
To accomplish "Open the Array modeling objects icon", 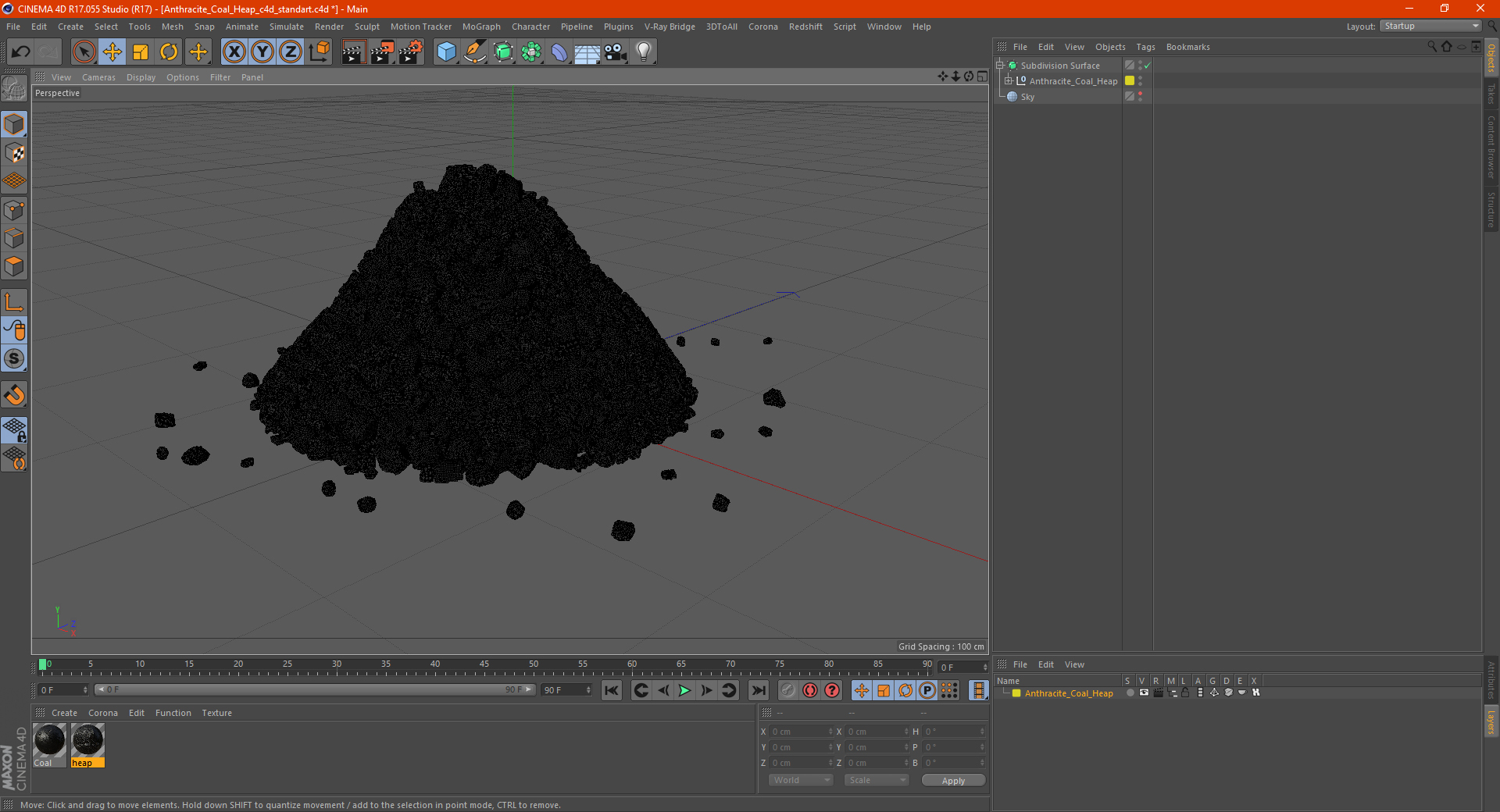I will [531, 52].
